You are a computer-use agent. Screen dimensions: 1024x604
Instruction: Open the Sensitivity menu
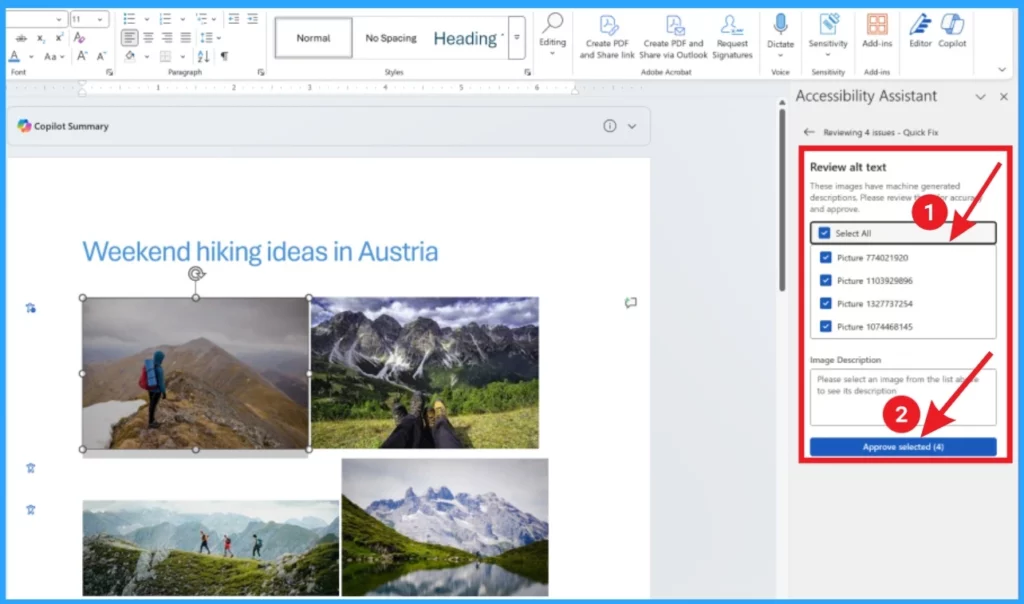pyautogui.click(x=828, y=35)
